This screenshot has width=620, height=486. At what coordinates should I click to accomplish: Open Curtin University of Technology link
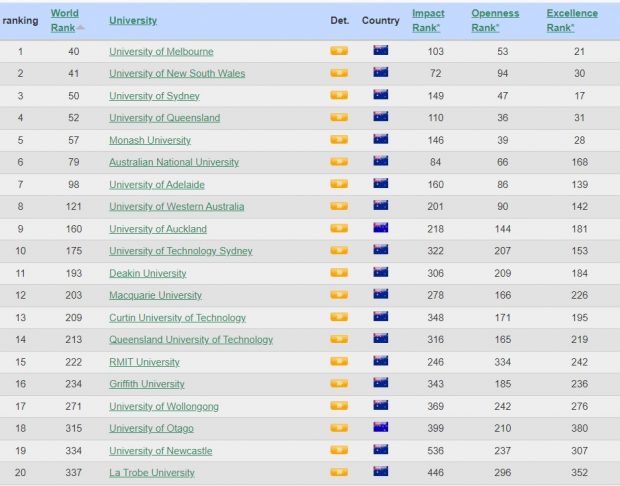(178, 318)
